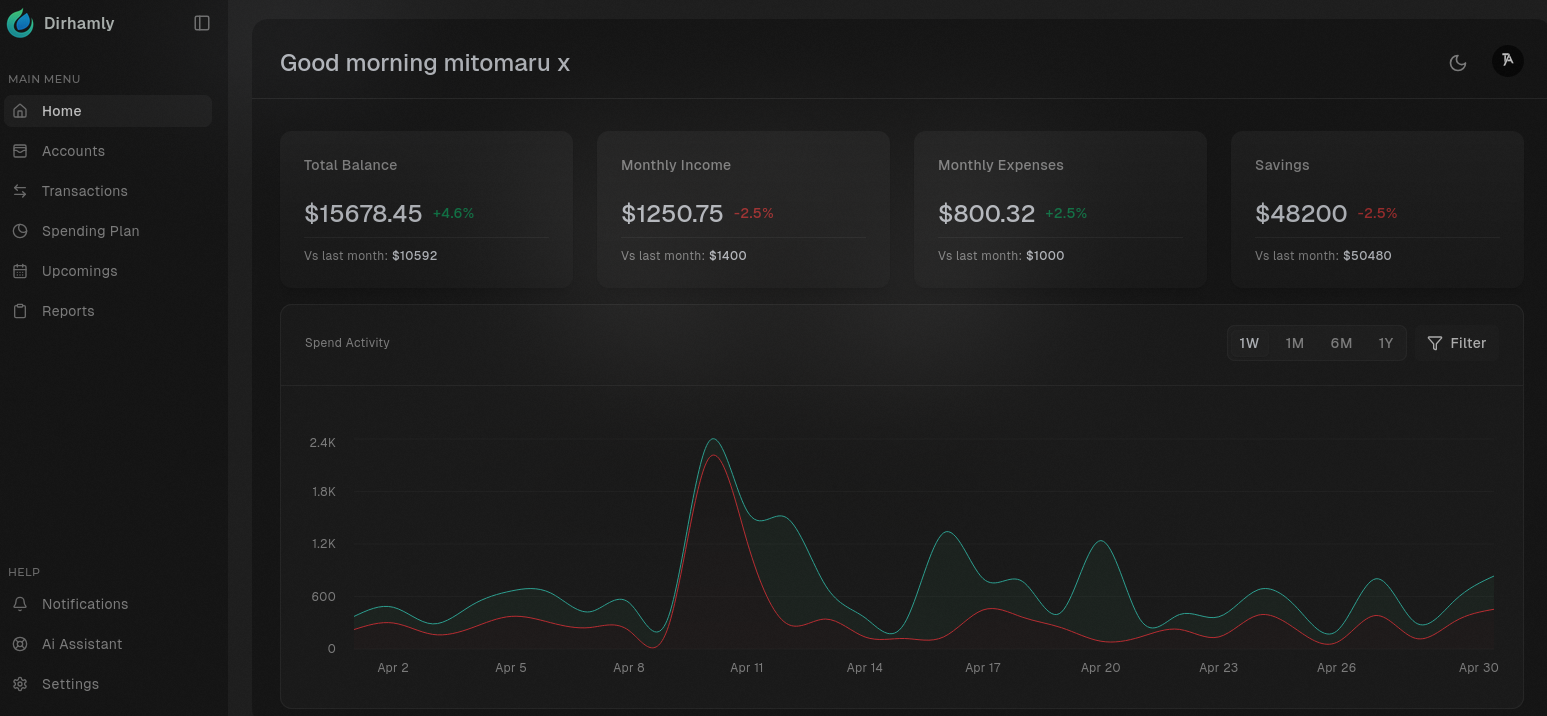
Task: Switch to the 6M range tab
Action: click(1341, 342)
